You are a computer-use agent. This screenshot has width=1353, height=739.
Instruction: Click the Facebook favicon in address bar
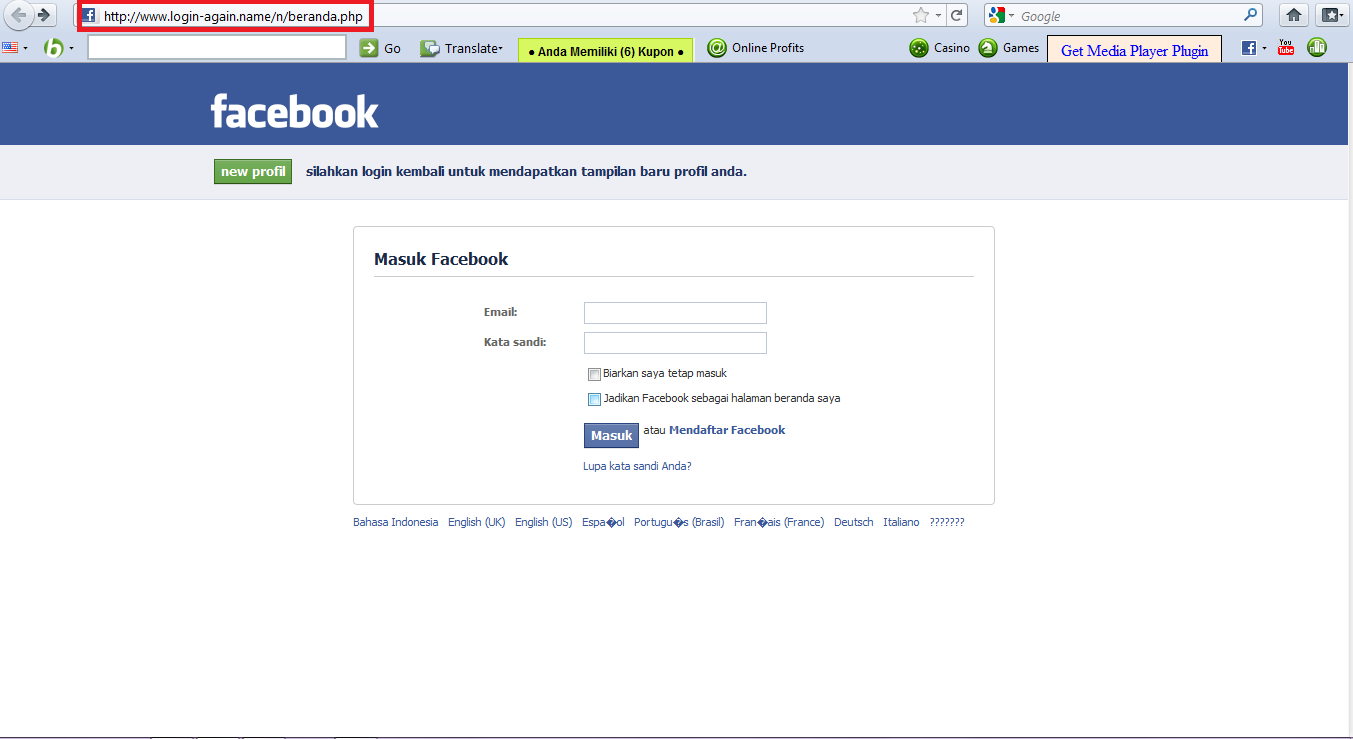[x=89, y=16]
